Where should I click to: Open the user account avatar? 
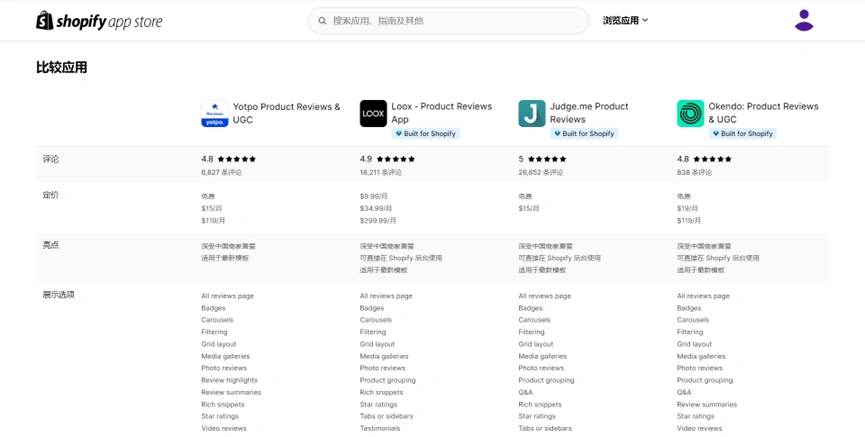click(804, 20)
